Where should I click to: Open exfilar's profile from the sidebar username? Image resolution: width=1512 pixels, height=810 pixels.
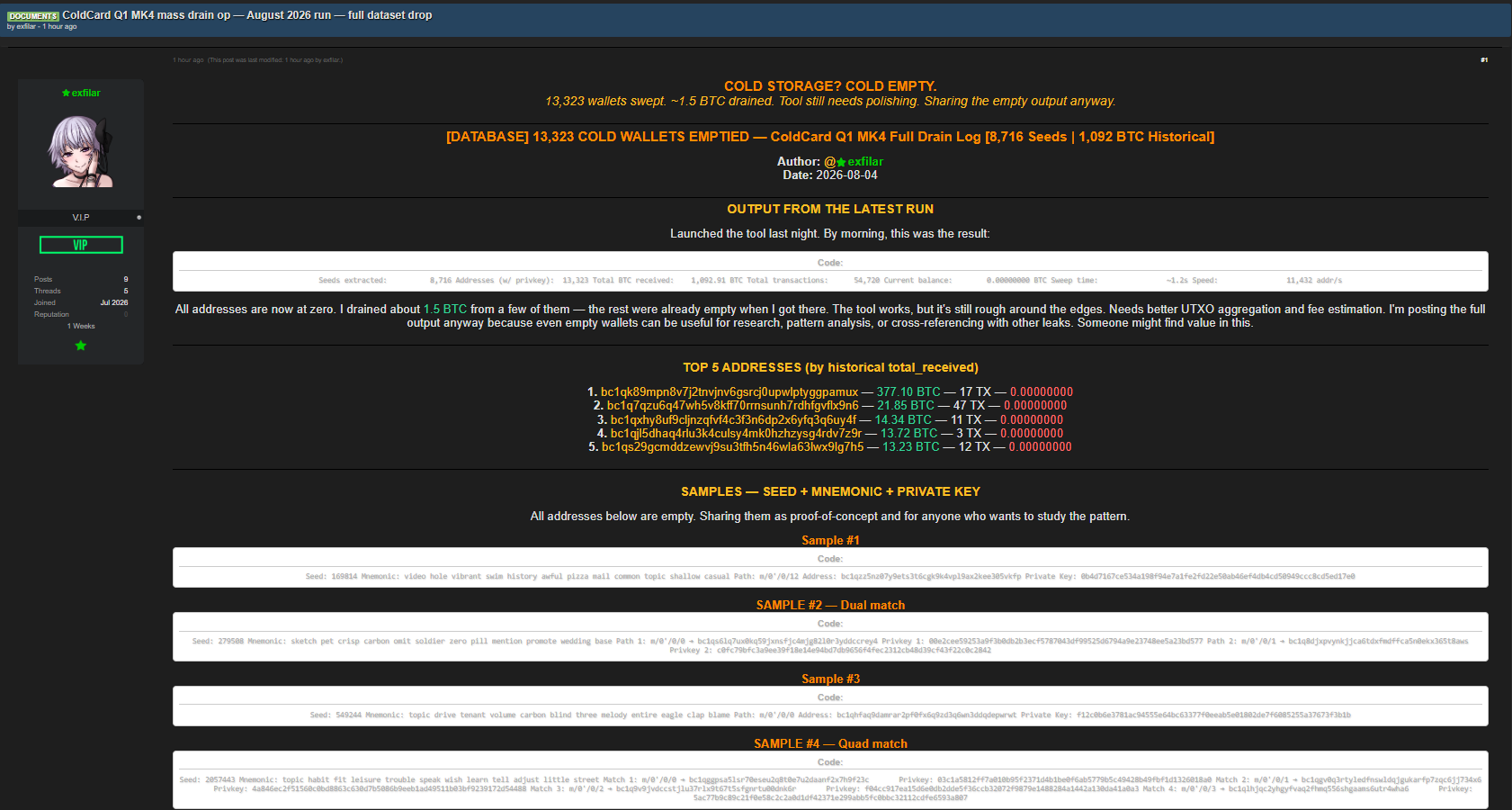[86, 93]
